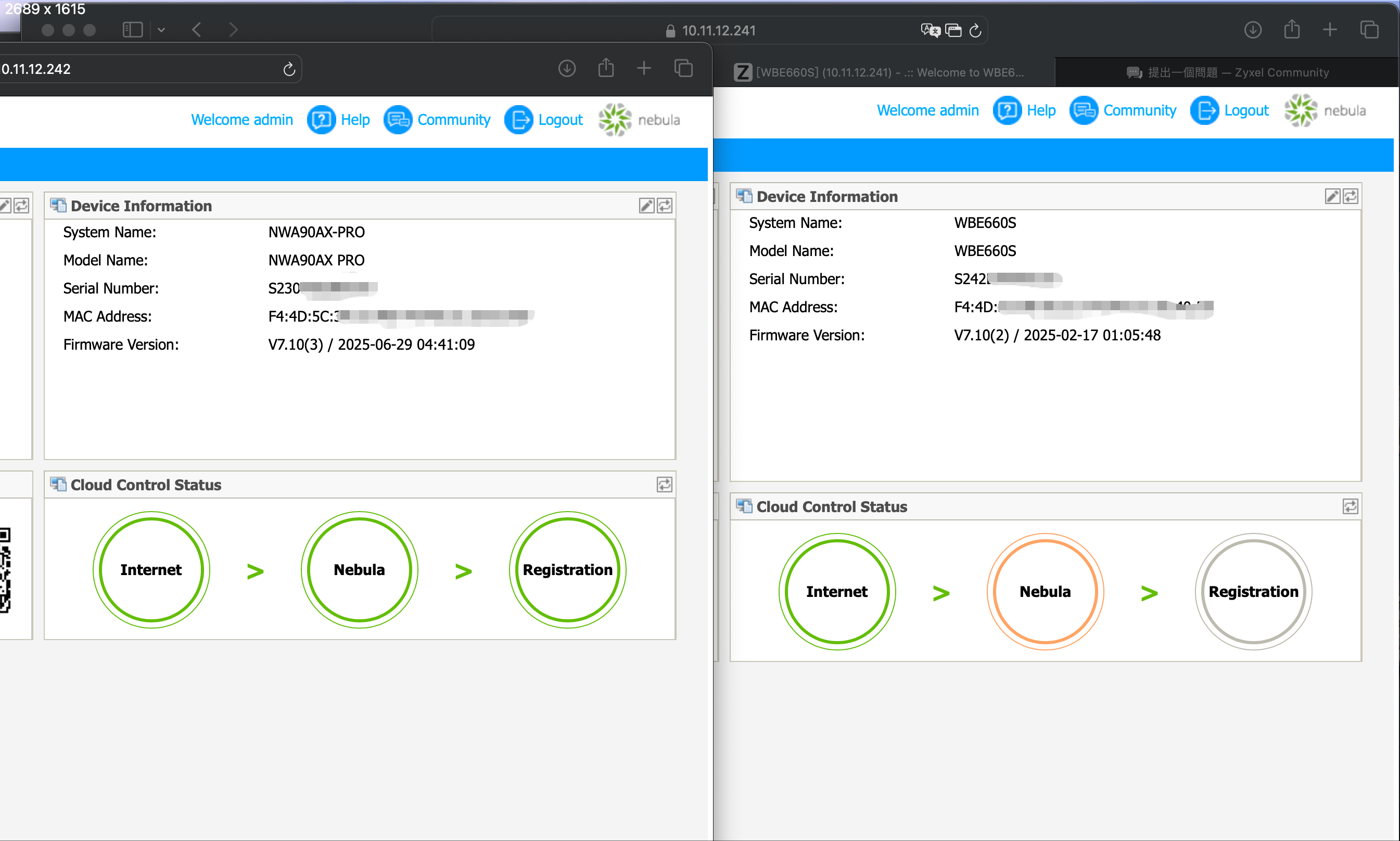Click NWA90AX-PRO system name value
1400x841 pixels.
[x=317, y=232]
